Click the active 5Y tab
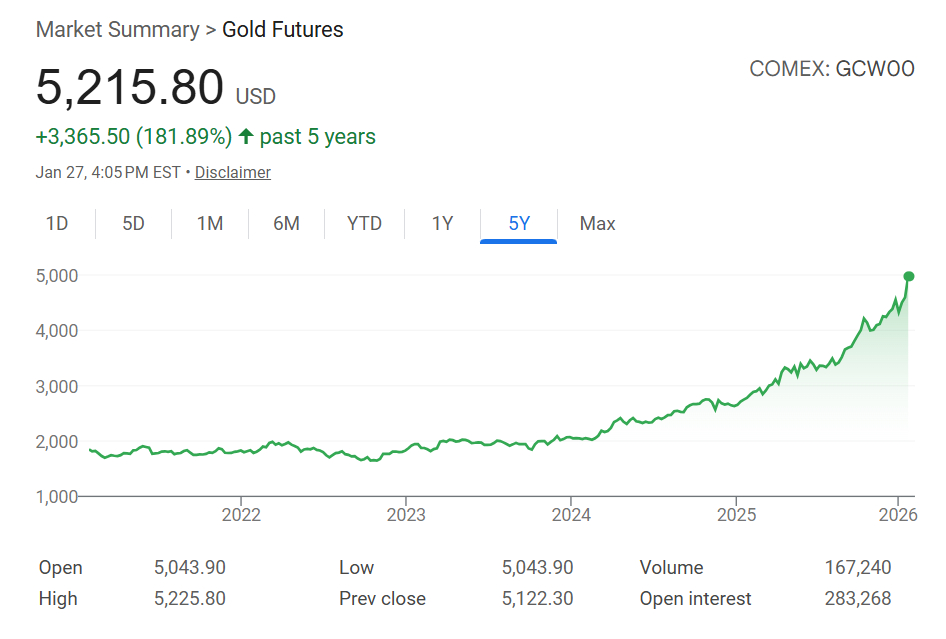 pos(519,223)
